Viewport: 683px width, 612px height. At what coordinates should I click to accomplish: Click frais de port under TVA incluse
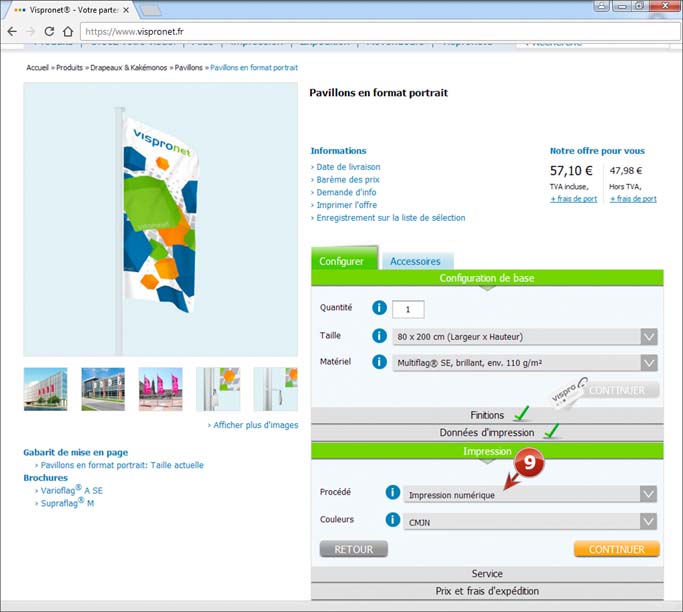coord(574,199)
